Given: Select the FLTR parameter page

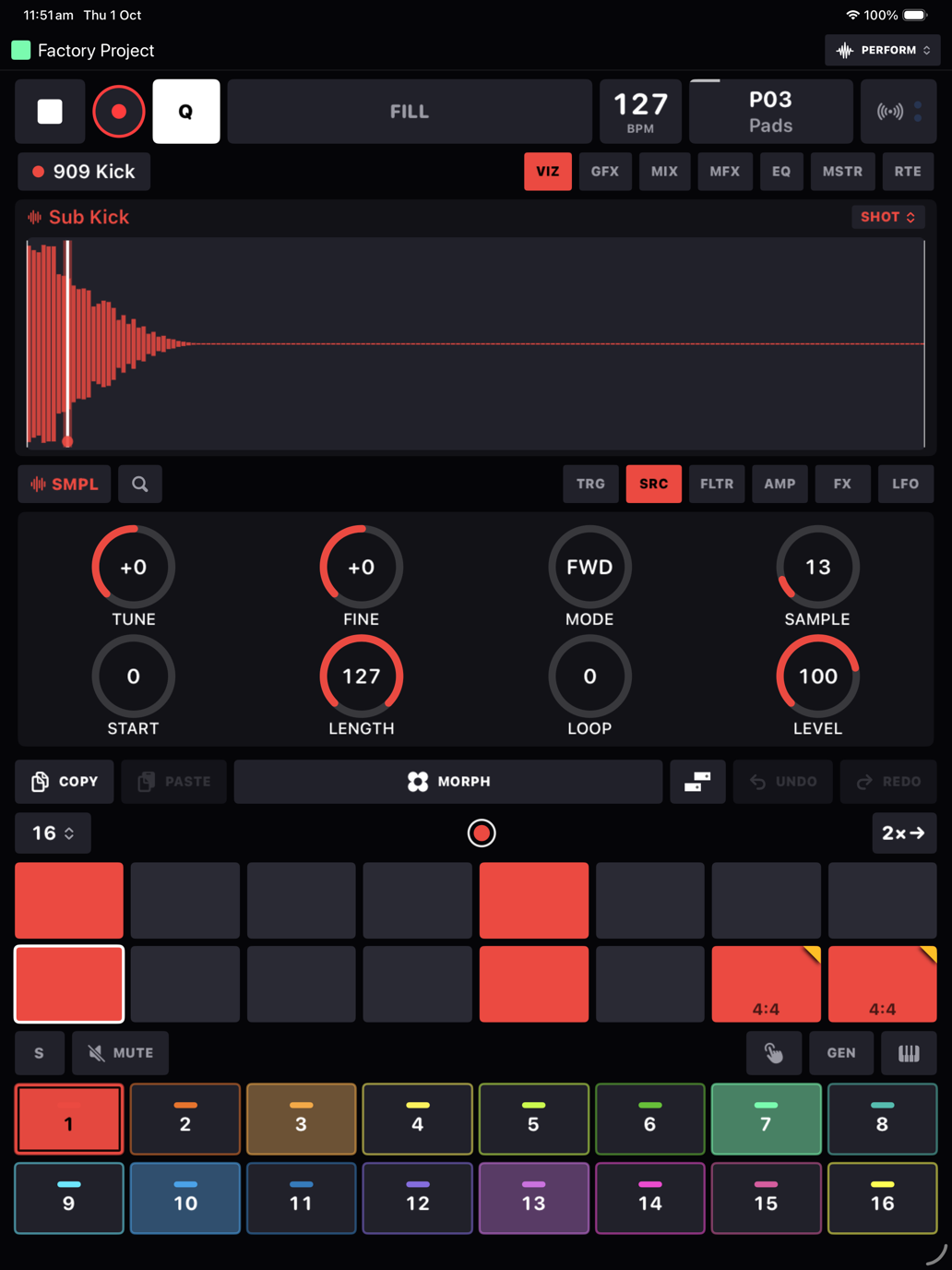Looking at the screenshot, I should (717, 484).
